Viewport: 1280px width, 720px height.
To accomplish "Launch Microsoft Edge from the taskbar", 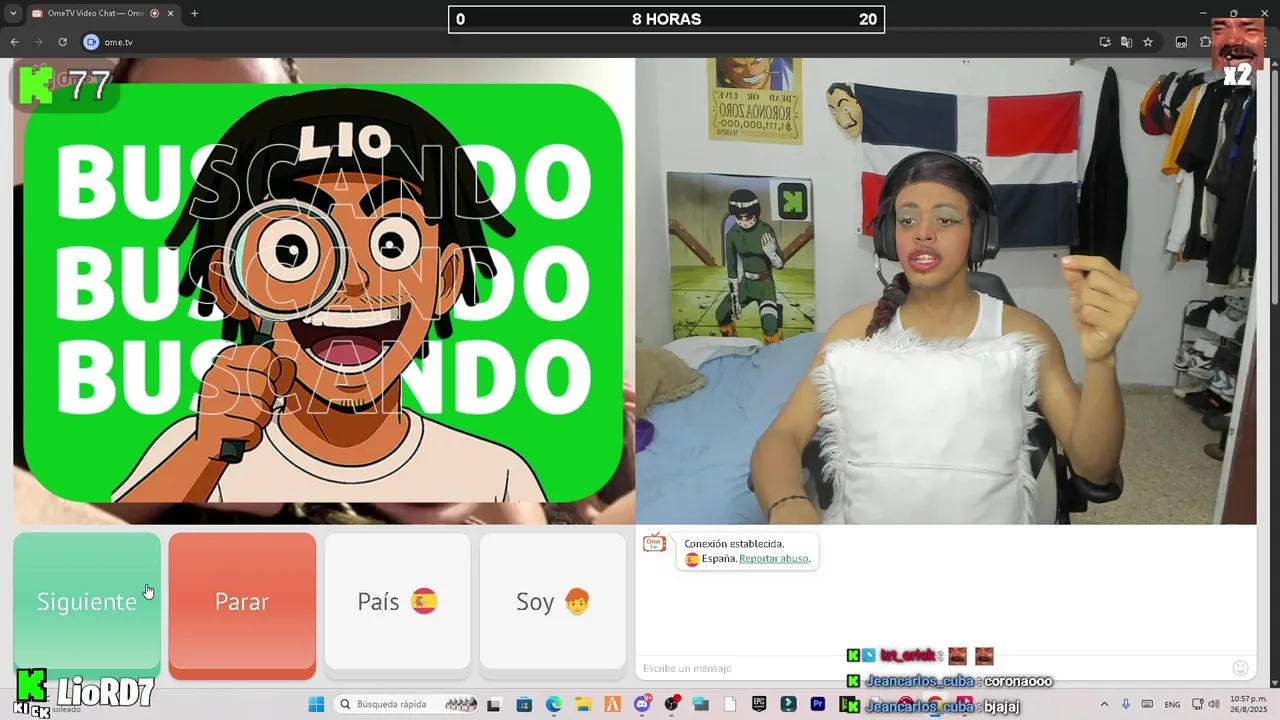I will [x=554, y=704].
